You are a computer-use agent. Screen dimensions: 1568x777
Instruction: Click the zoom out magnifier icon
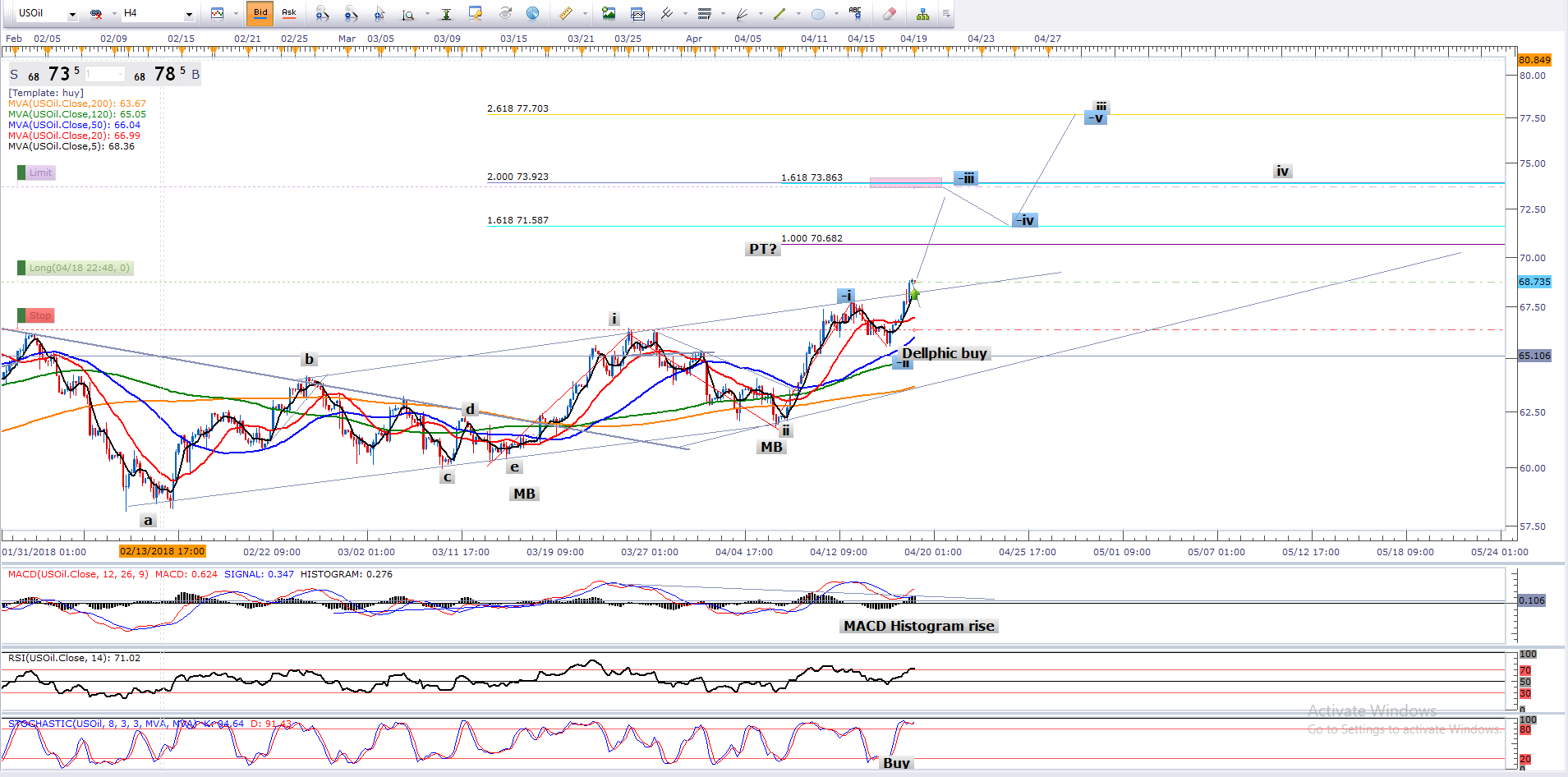(351, 13)
